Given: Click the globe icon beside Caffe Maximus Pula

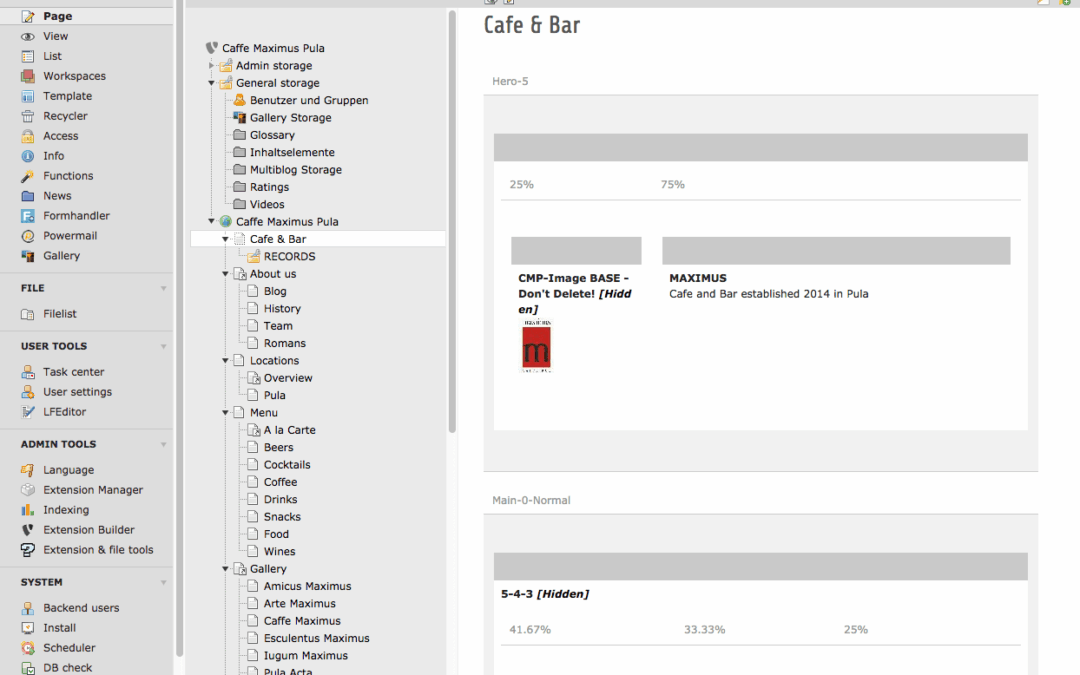Looking at the screenshot, I should [225, 222].
